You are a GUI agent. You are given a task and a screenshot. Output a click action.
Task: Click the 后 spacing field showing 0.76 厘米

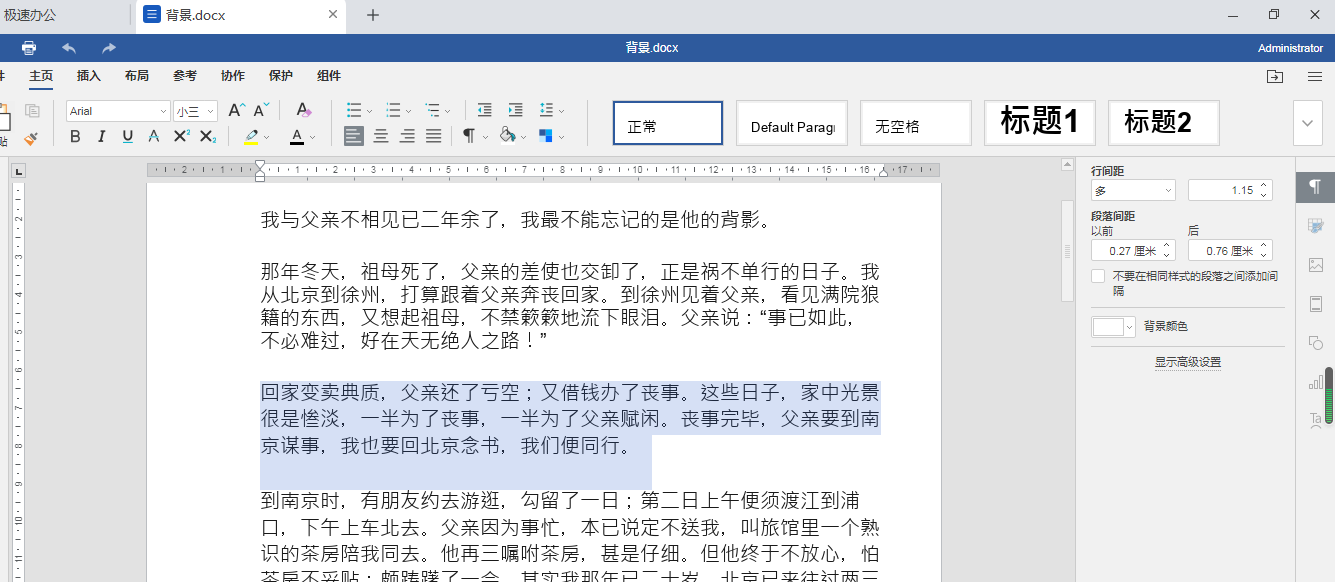pyautogui.click(x=1230, y=250)
